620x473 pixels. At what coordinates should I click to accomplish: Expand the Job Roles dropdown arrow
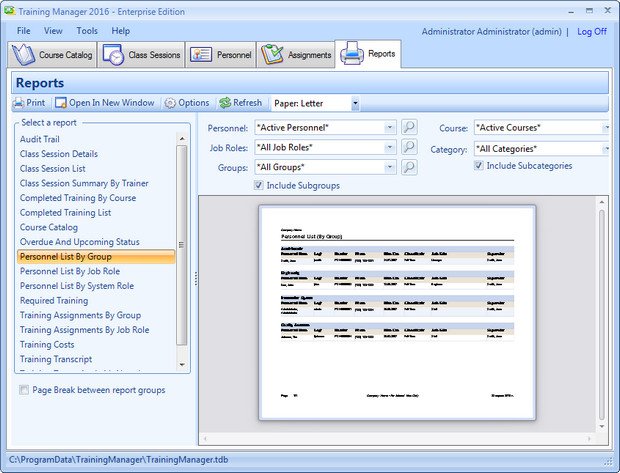coord(389,147)
